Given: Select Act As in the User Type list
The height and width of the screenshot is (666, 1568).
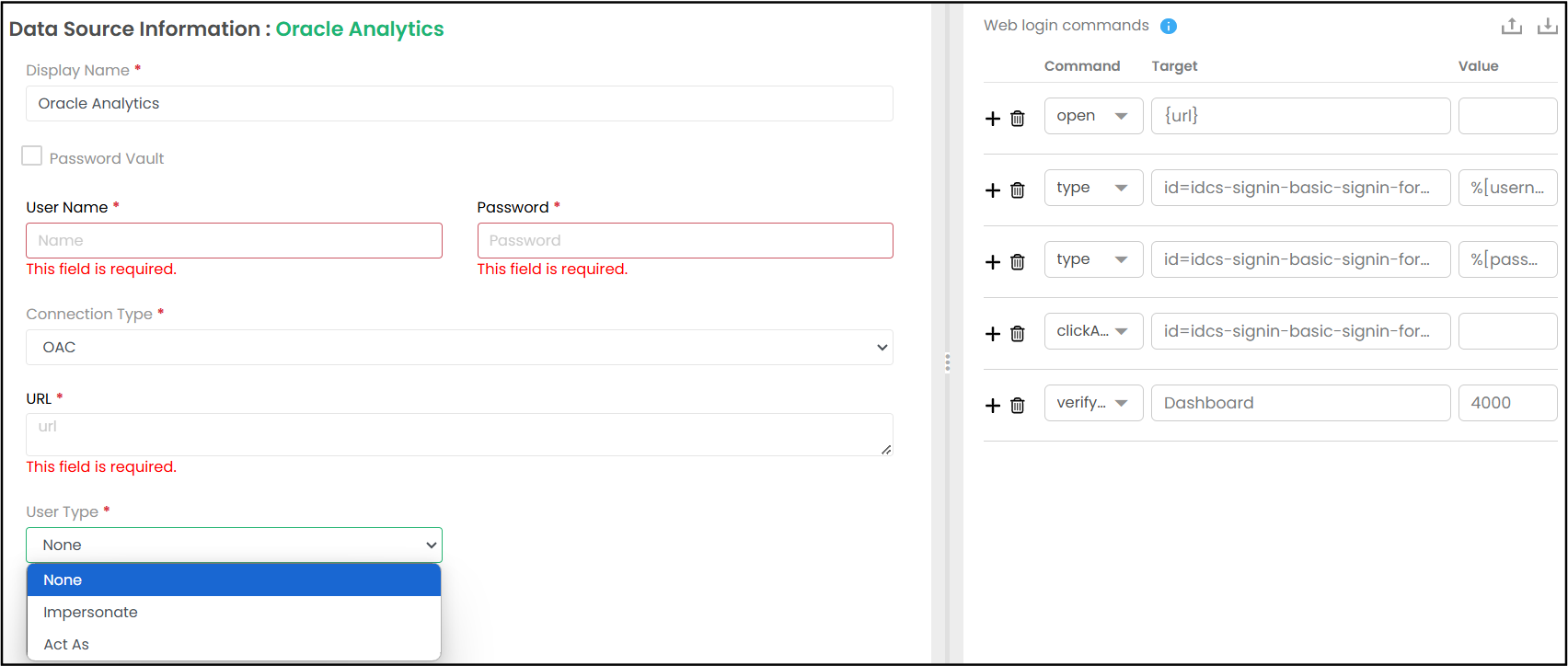Looking at the screenshot, I should (x=234, y=644).
